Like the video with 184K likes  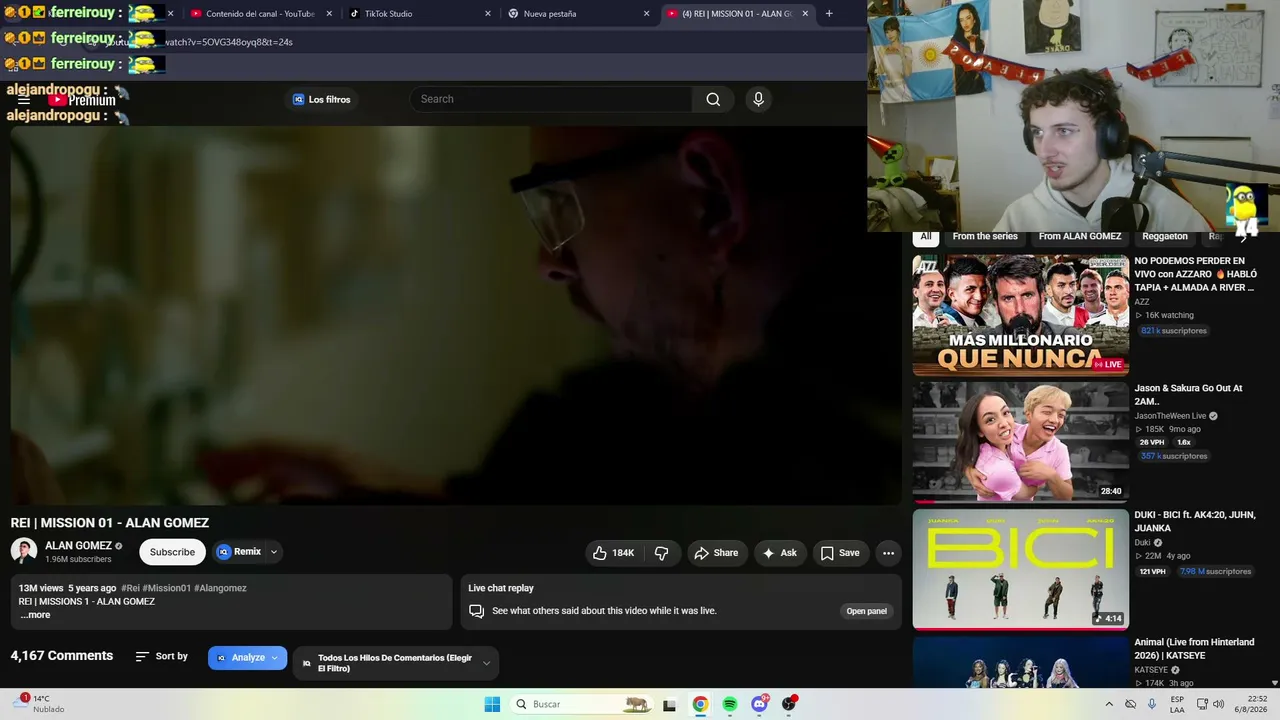613,553
